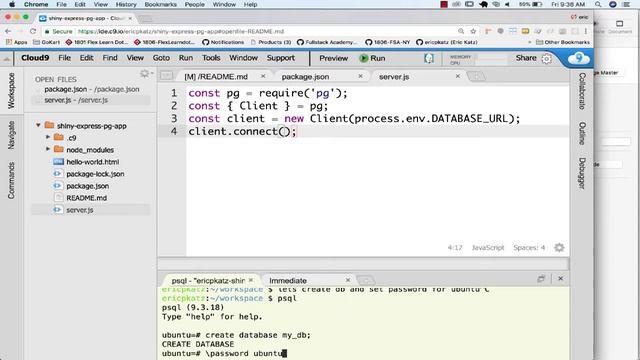640x360 pixels.
Task: Click the memory and CPU usage meter
Action: (477, 60)
